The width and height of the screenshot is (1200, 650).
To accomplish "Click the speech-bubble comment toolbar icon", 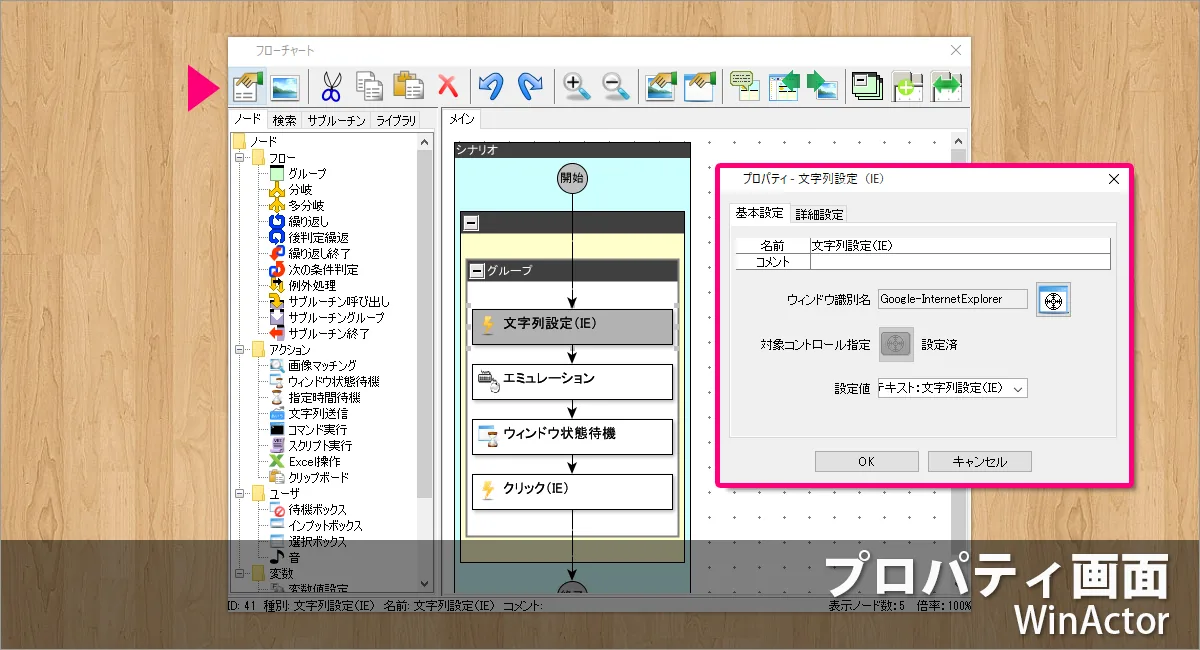I will 744,86.
